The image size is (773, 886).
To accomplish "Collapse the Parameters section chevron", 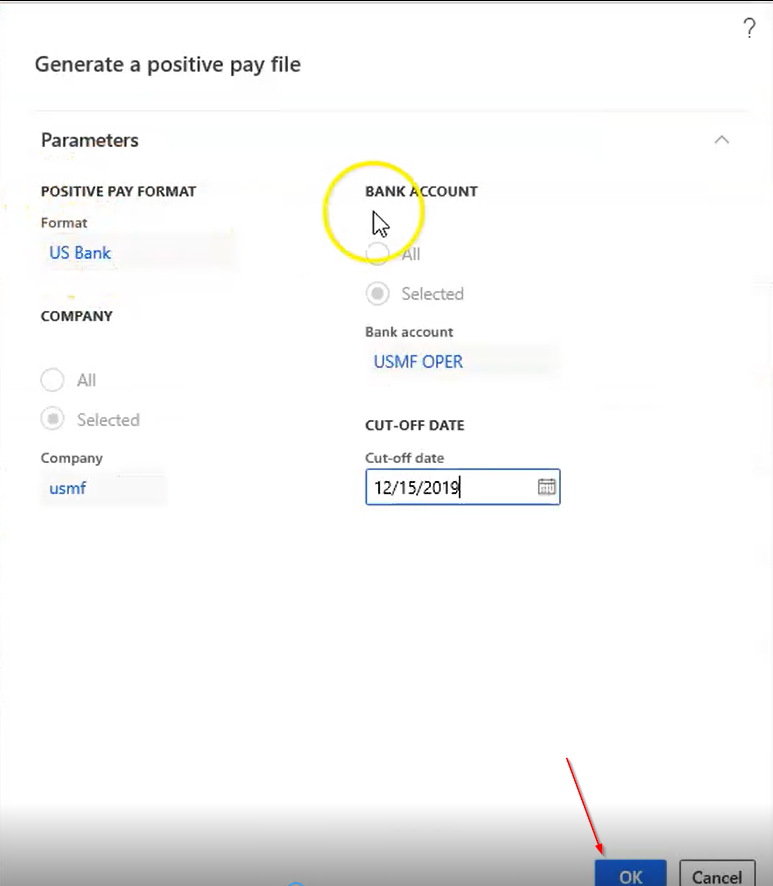I will pyautogui.click(x=721, y=140).
